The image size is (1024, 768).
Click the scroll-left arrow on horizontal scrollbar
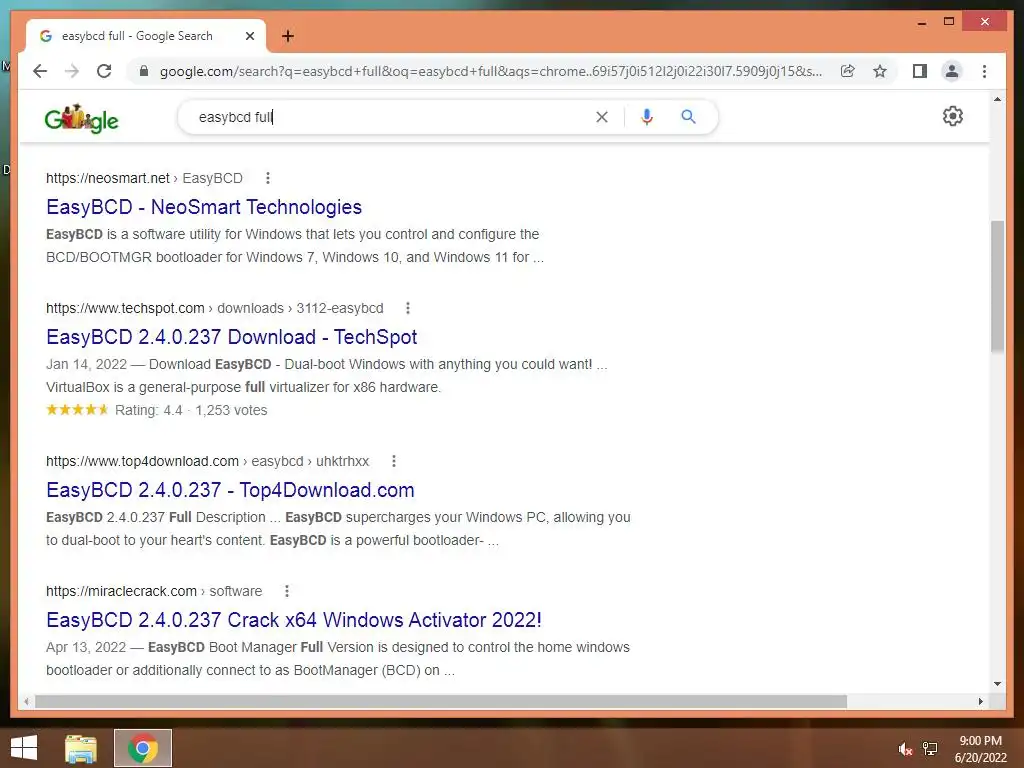(x=26, y=701)
